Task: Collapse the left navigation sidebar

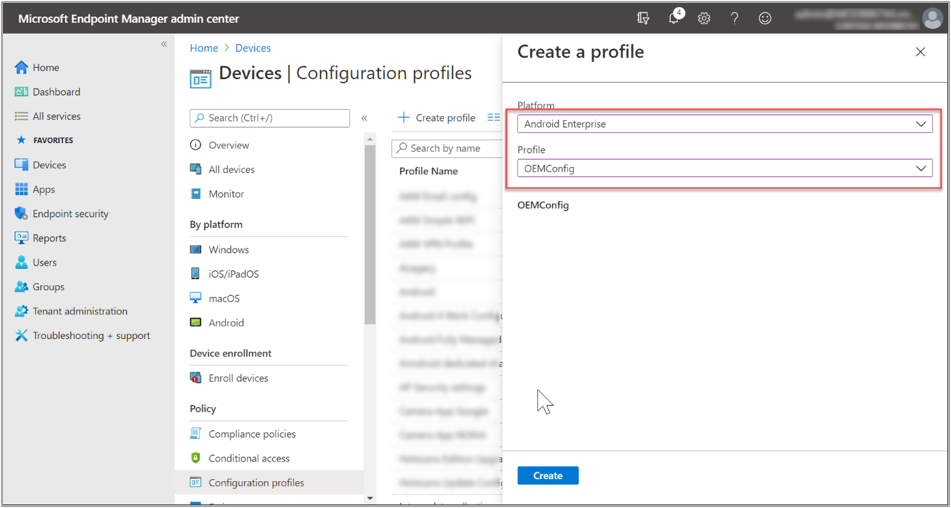Action: coord(164,44)
